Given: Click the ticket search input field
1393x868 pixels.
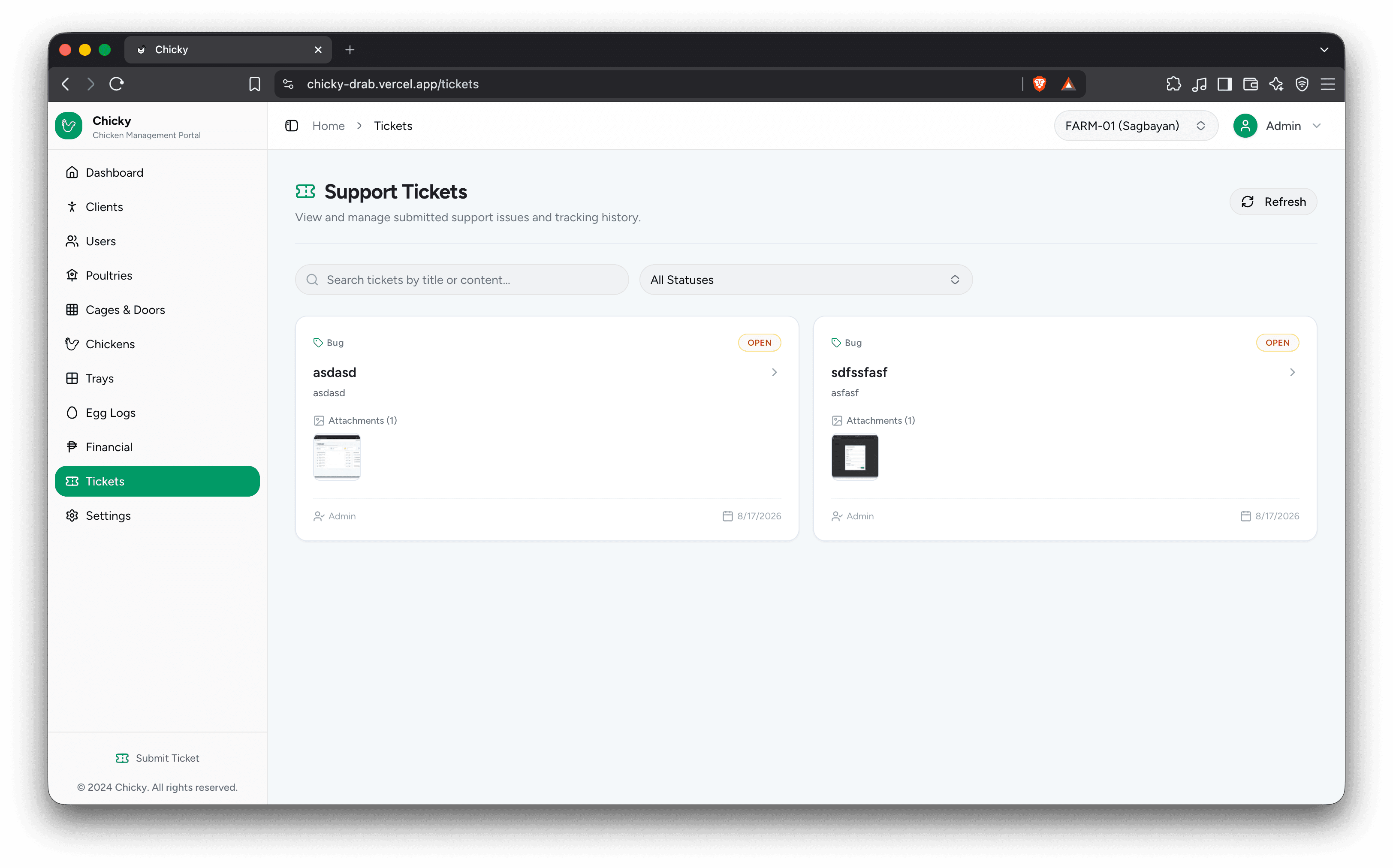Looking at the screenshot, I should (x=461, y=280).
